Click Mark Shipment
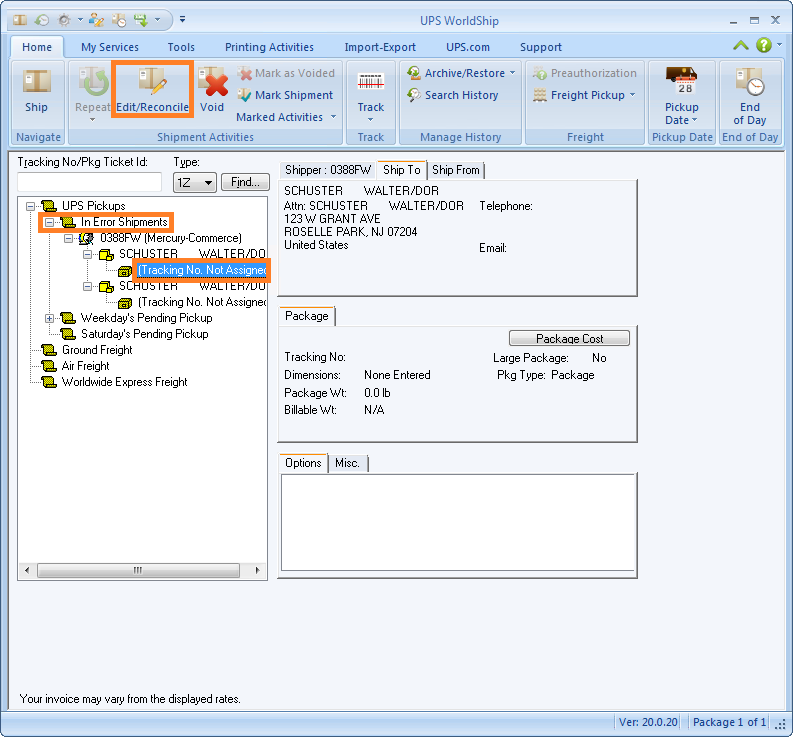Image resolution: width=793 pixels, height=737 pixels. [x=286, y=95]
